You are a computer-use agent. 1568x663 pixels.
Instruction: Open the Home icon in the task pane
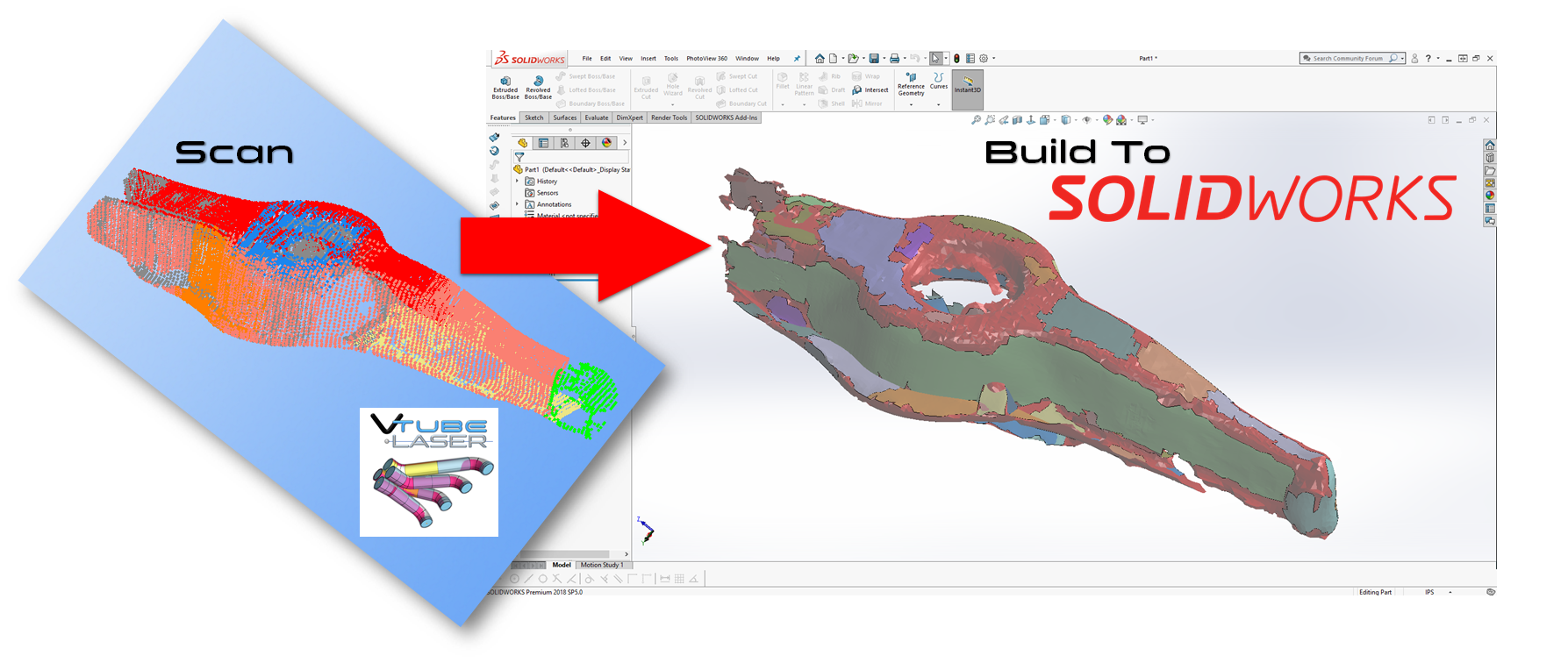(1489, 146)
